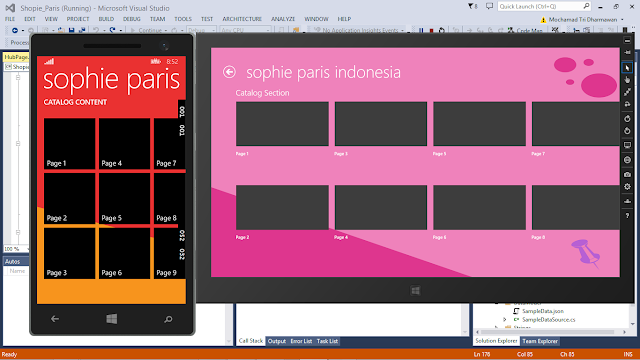This screenshot has height=360, width=640.
Task: Click the Autos panel header
Action: (x=16, y=261)
